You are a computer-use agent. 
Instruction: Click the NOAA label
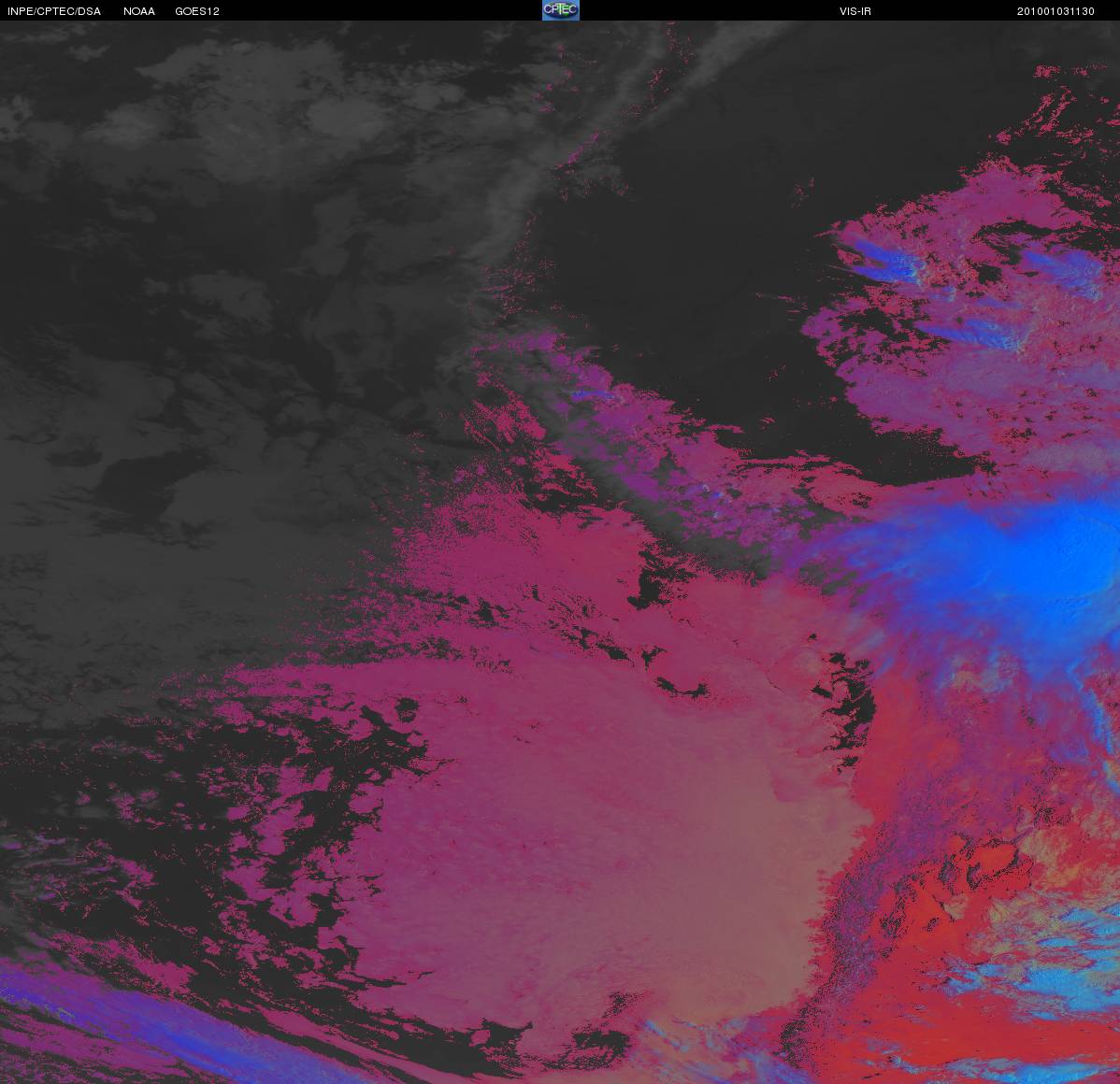[139, 11]
